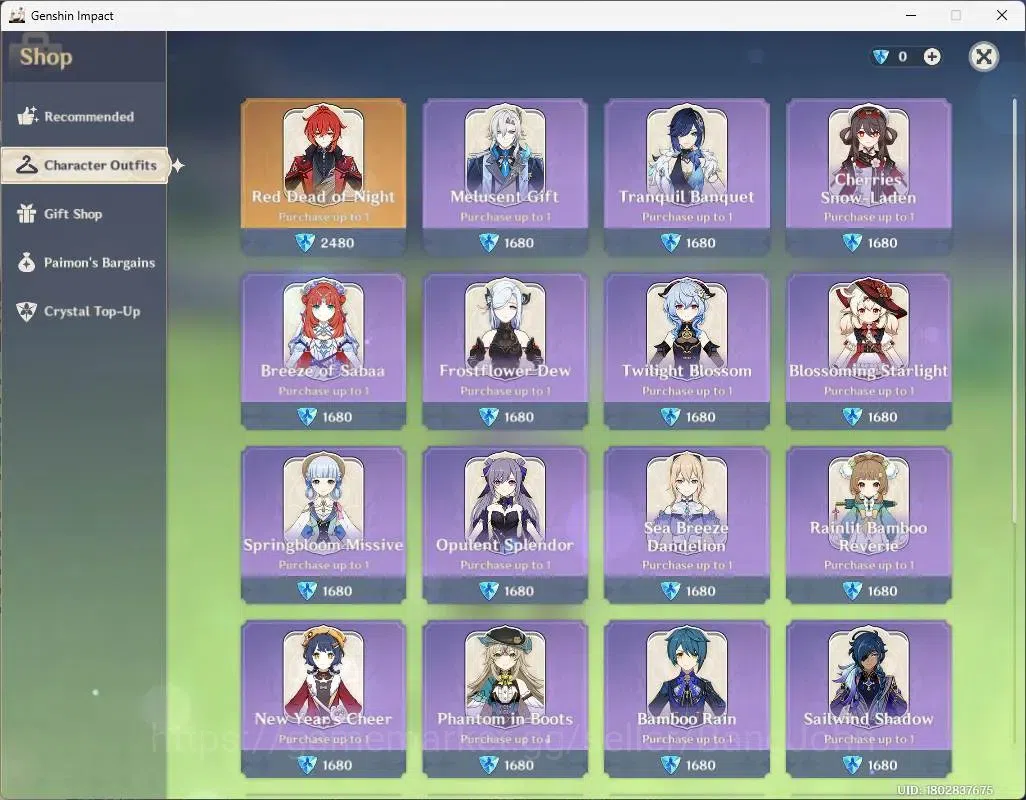1026x800 pixels.
Task: Select the Character Outfits tab
Action: point(85,165)
